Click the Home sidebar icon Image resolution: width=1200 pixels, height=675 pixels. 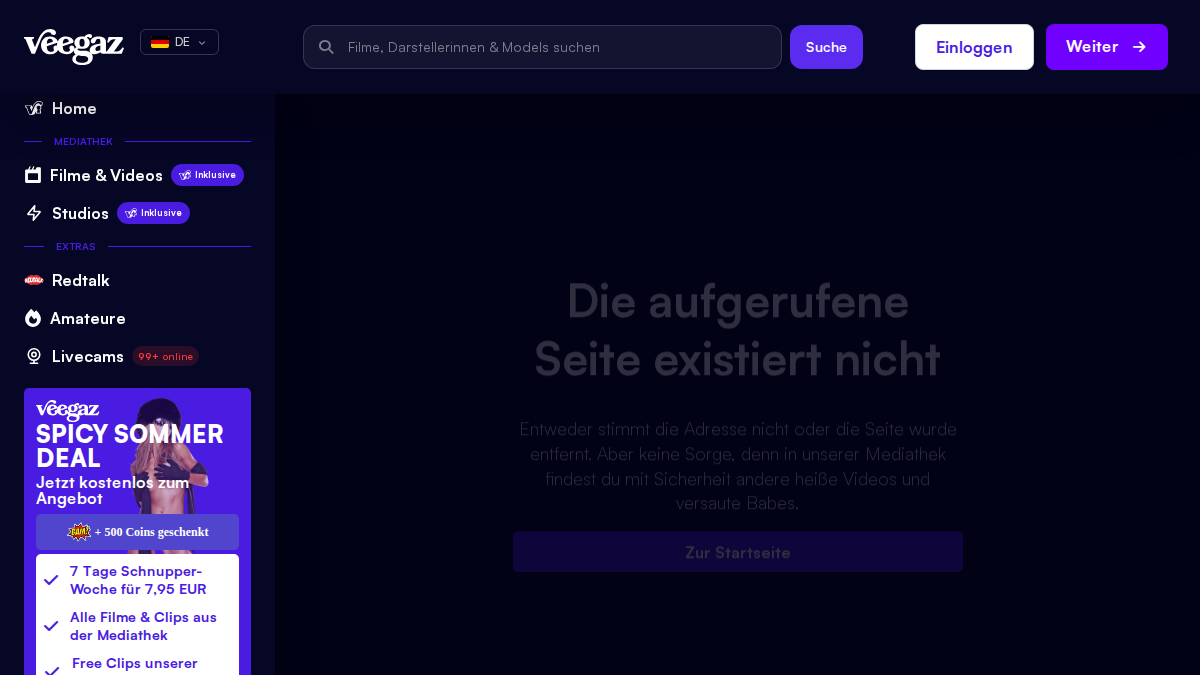click(x=33, y=108)
